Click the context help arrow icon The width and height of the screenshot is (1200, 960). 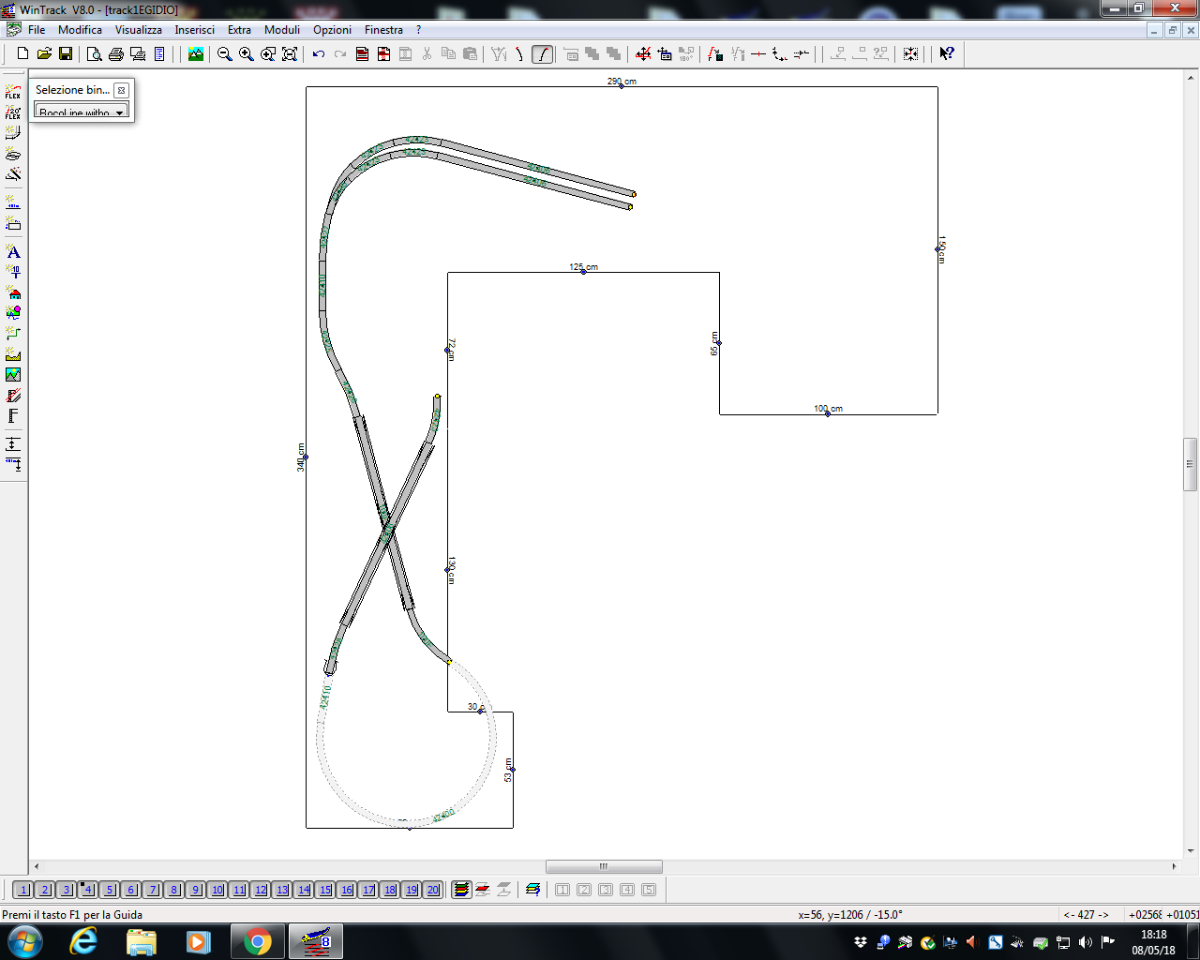click(x=945, y=54)
